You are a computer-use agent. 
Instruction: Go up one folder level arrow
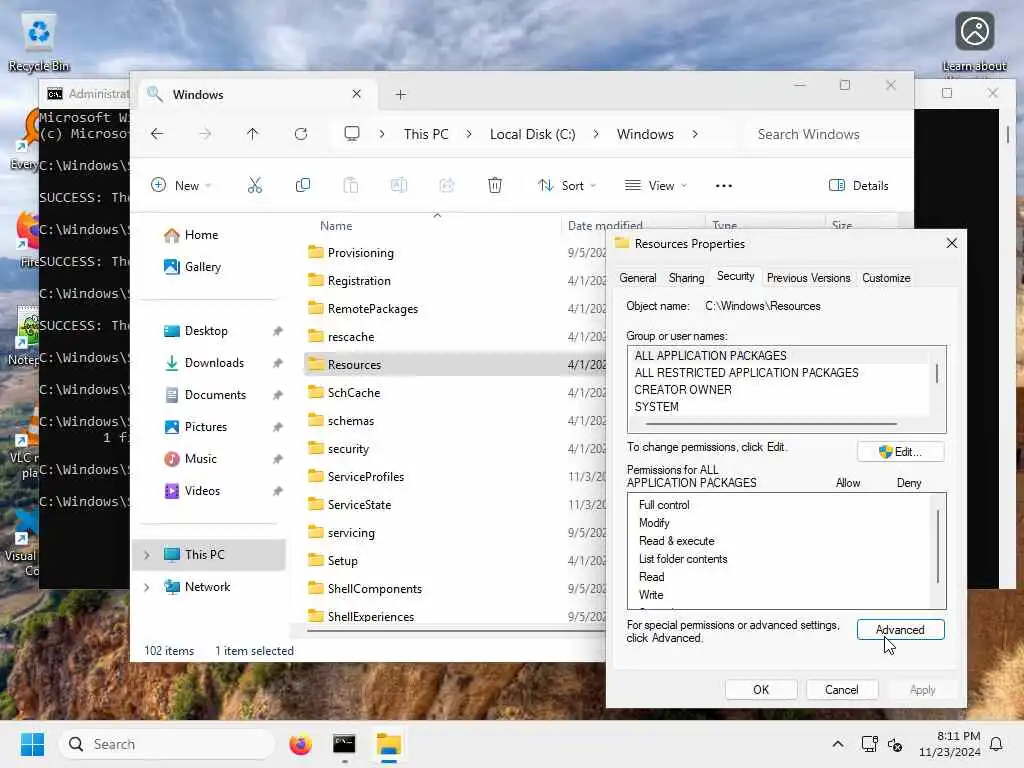[253, 134]
